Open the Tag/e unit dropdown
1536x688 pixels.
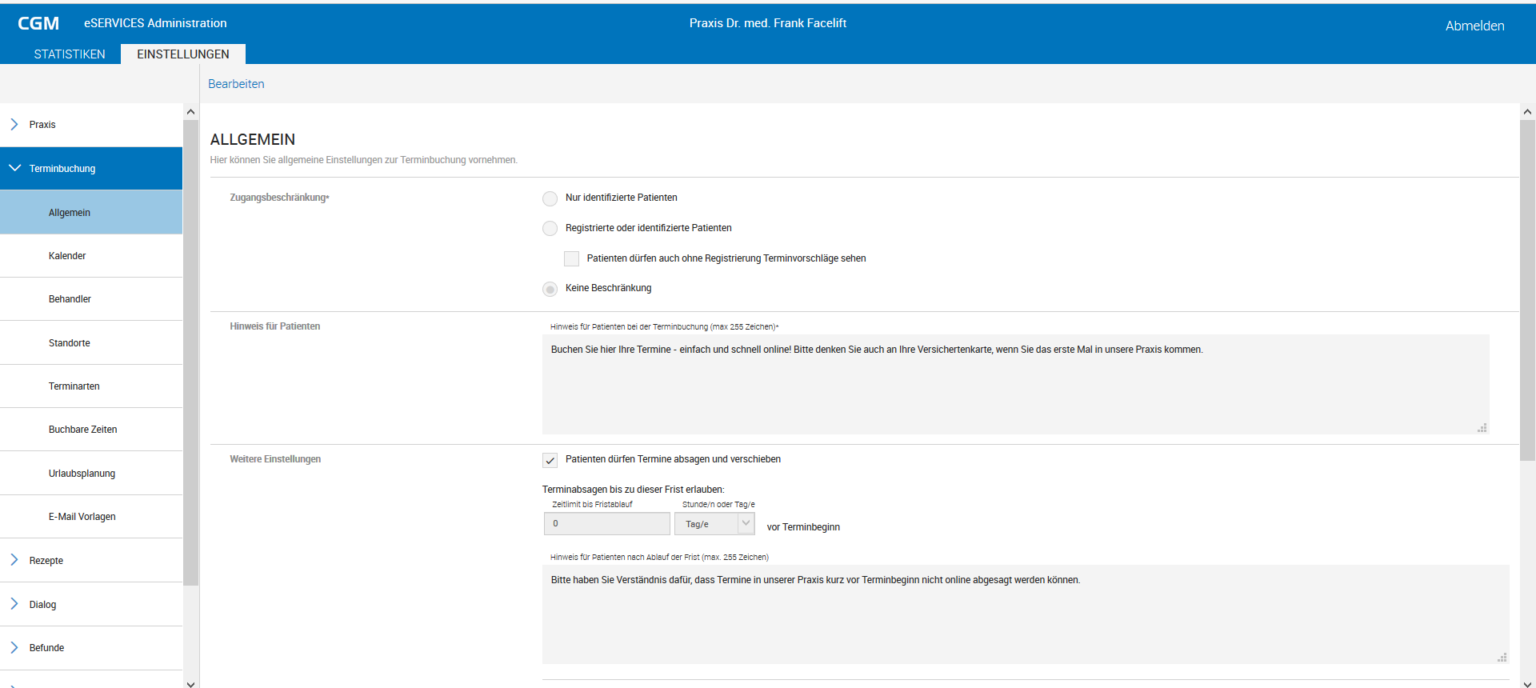pyautogui.click(x=744, y=523)
